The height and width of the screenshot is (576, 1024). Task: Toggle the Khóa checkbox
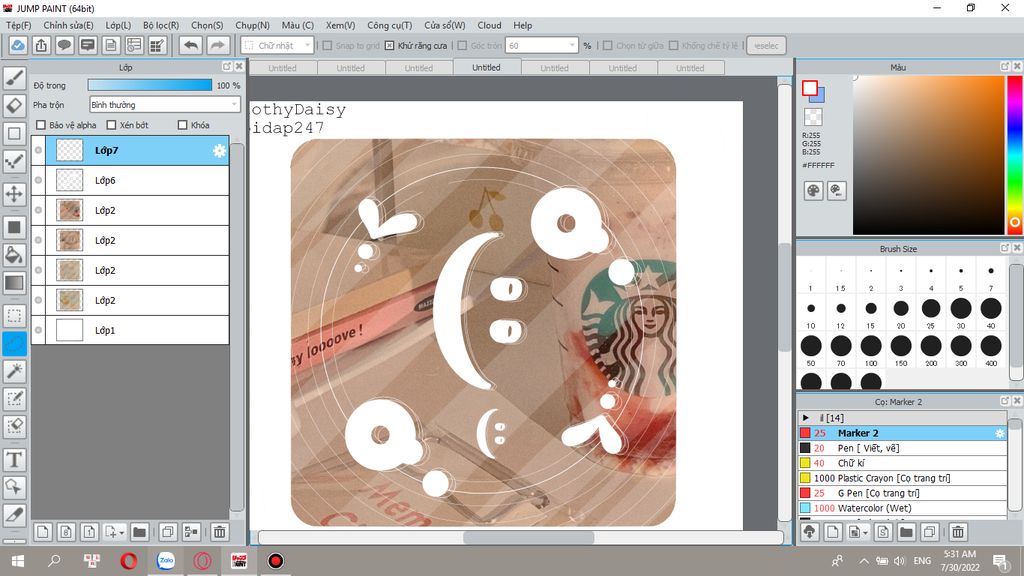[x=183, y=125]
